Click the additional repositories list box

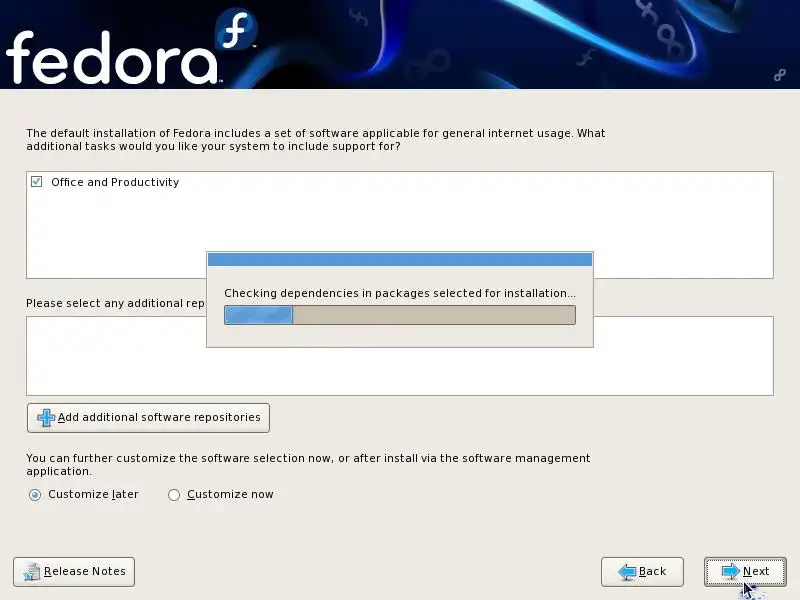[x=400, y=356]
